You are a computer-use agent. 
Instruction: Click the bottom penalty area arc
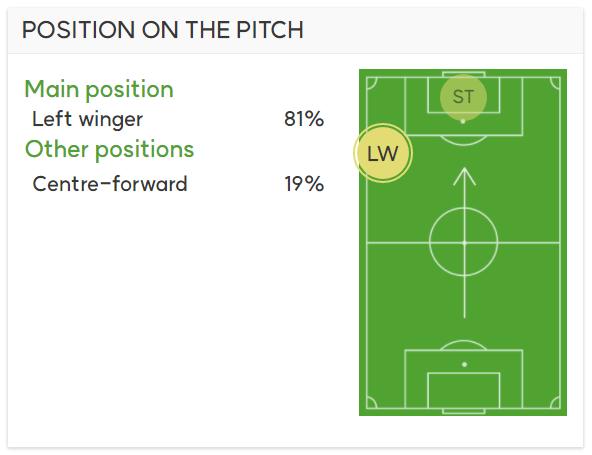pyautogui.click(x=464, y=345)
